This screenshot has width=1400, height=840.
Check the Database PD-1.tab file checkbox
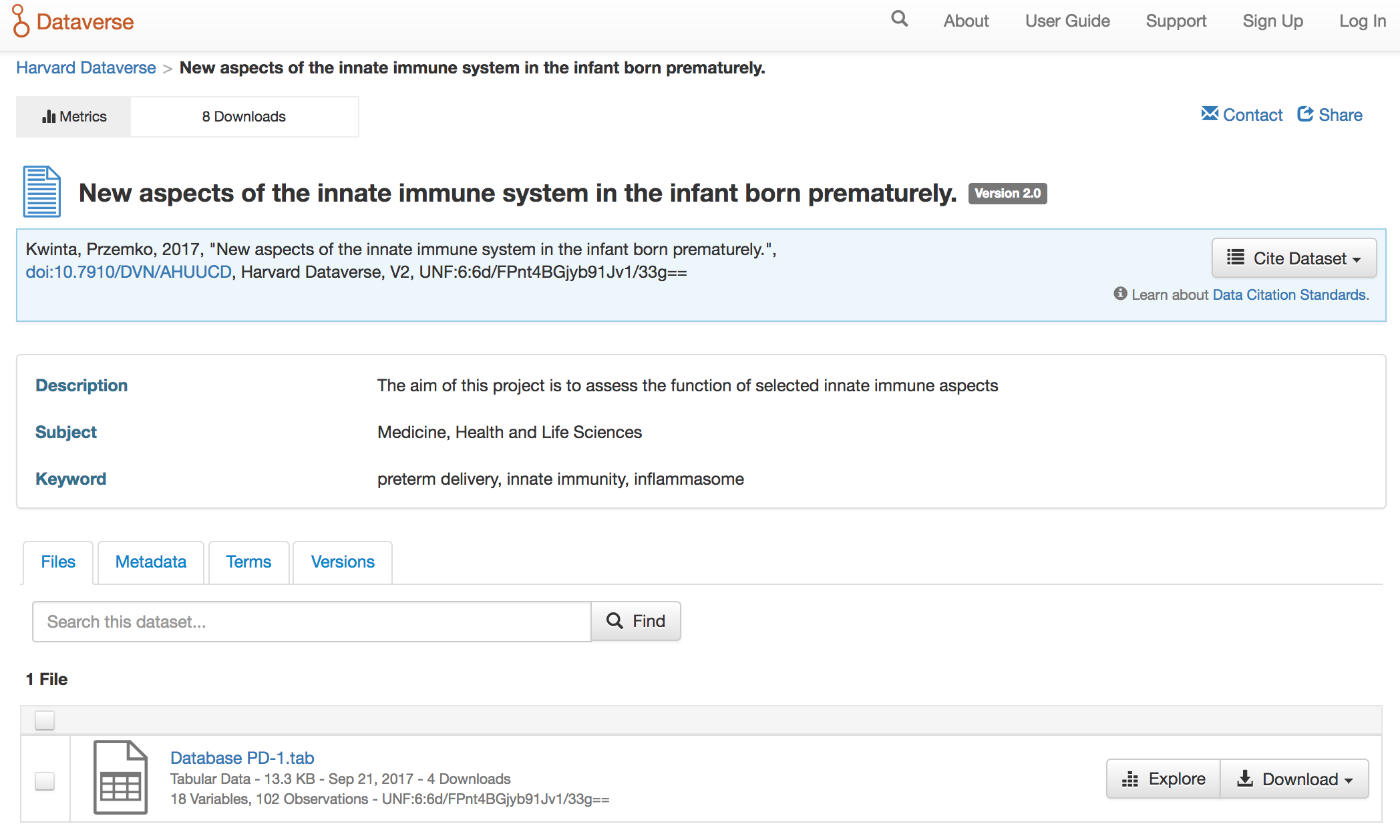click(x=45, y=781)
